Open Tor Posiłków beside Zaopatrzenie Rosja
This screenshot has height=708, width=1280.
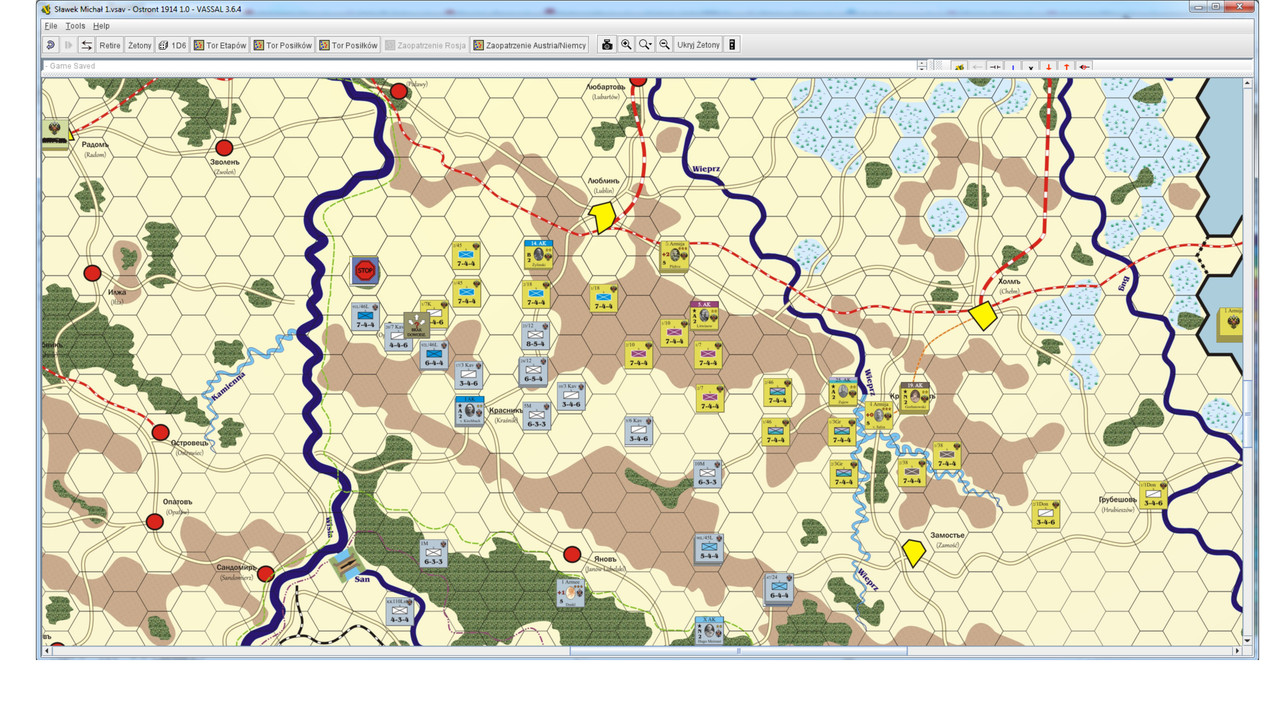[349, 45]
